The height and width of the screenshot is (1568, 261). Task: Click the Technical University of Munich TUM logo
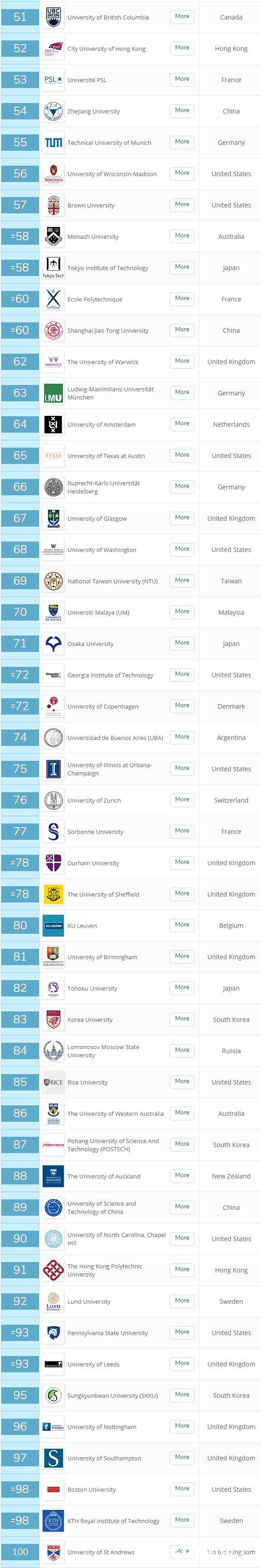pyautogui.click(x=53, y=143)
